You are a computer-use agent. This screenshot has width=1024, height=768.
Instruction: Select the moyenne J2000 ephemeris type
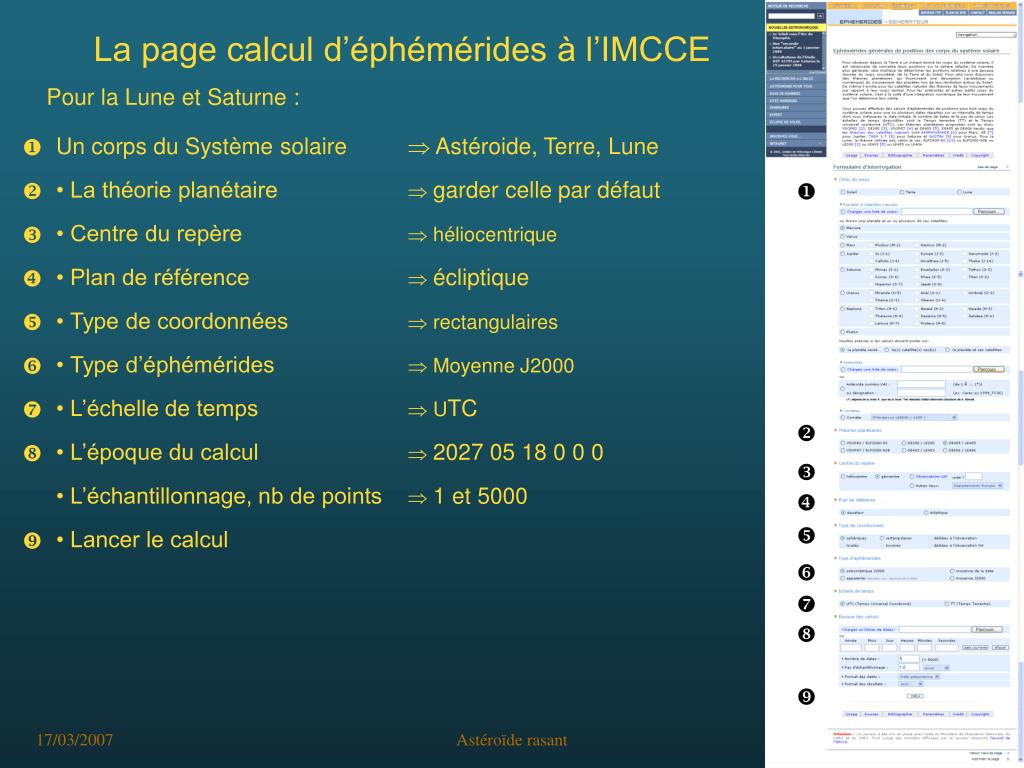(952, 578)
